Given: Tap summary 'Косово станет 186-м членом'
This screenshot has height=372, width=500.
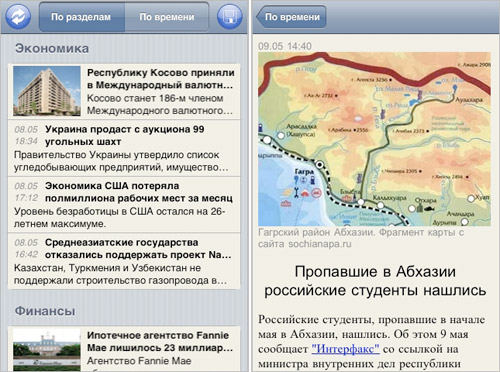Looking at the screenshot, I should coord(160,104).
